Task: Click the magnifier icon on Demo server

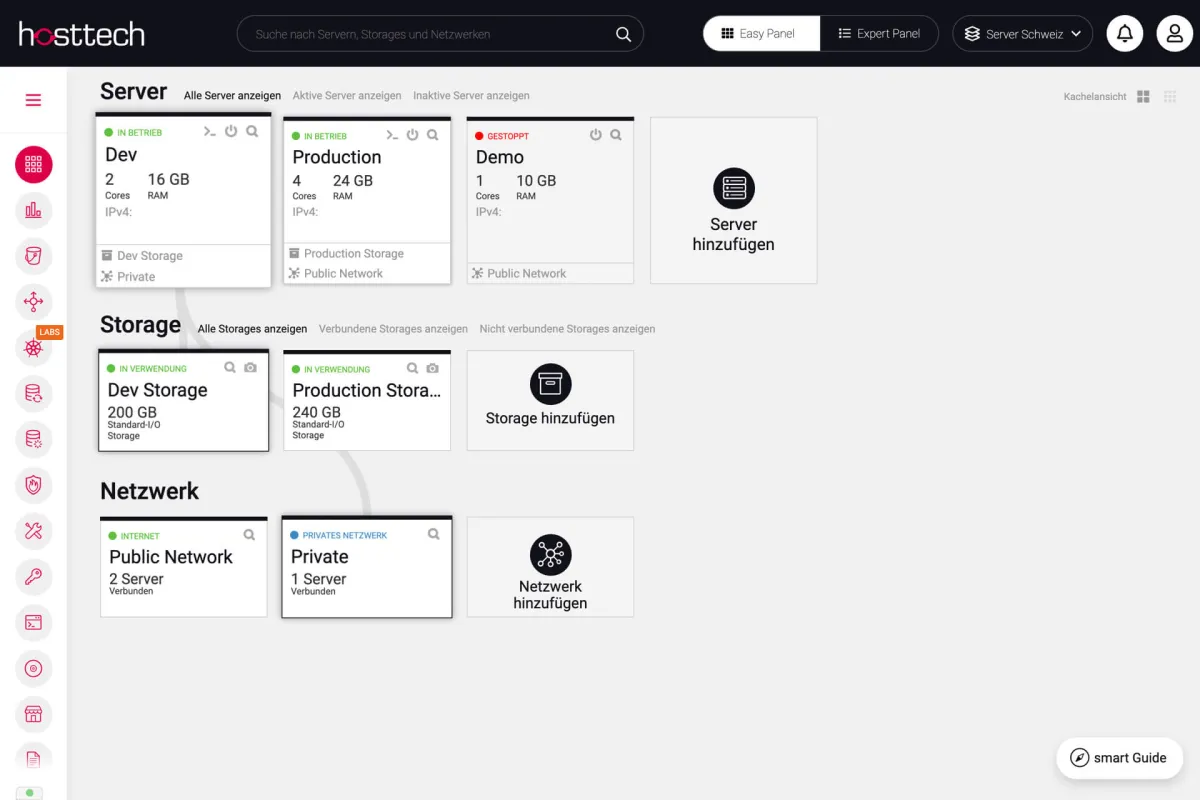Action: coord(616,135)
